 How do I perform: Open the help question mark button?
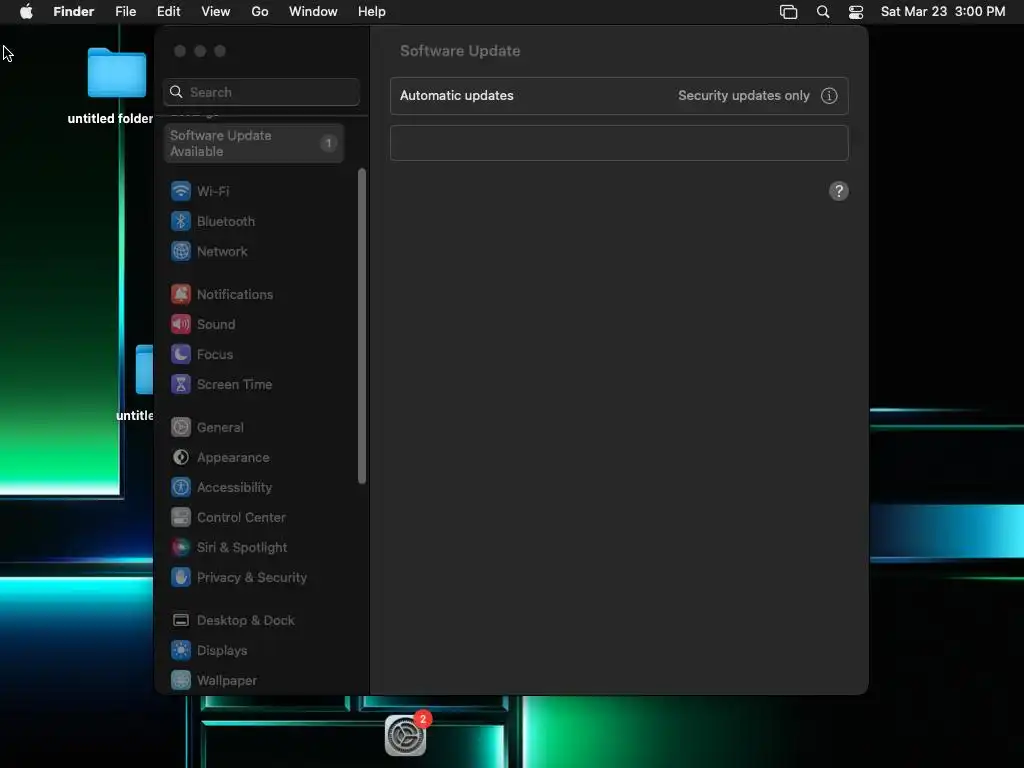pos(839,191)
